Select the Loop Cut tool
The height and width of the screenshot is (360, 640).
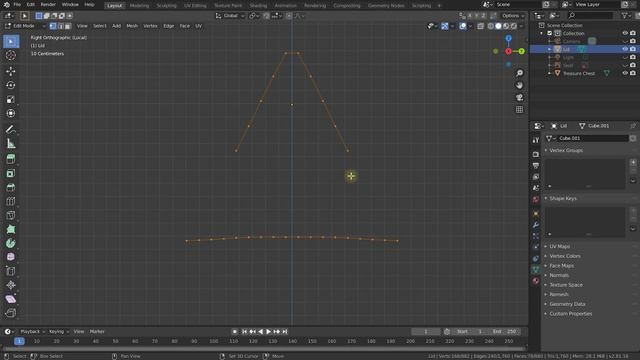[11, 202]
